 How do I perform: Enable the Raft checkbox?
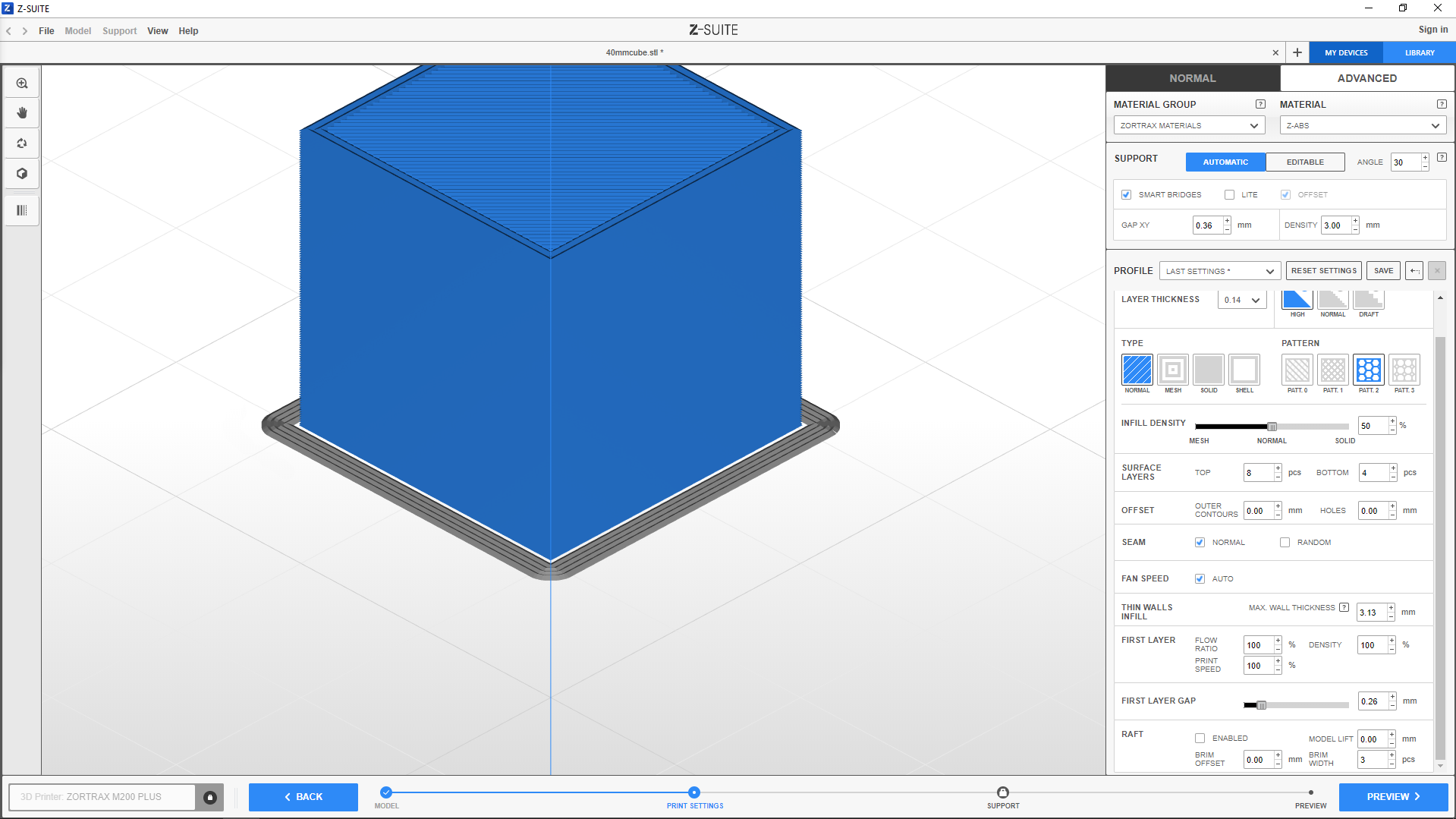click(x=1200, y=739)
